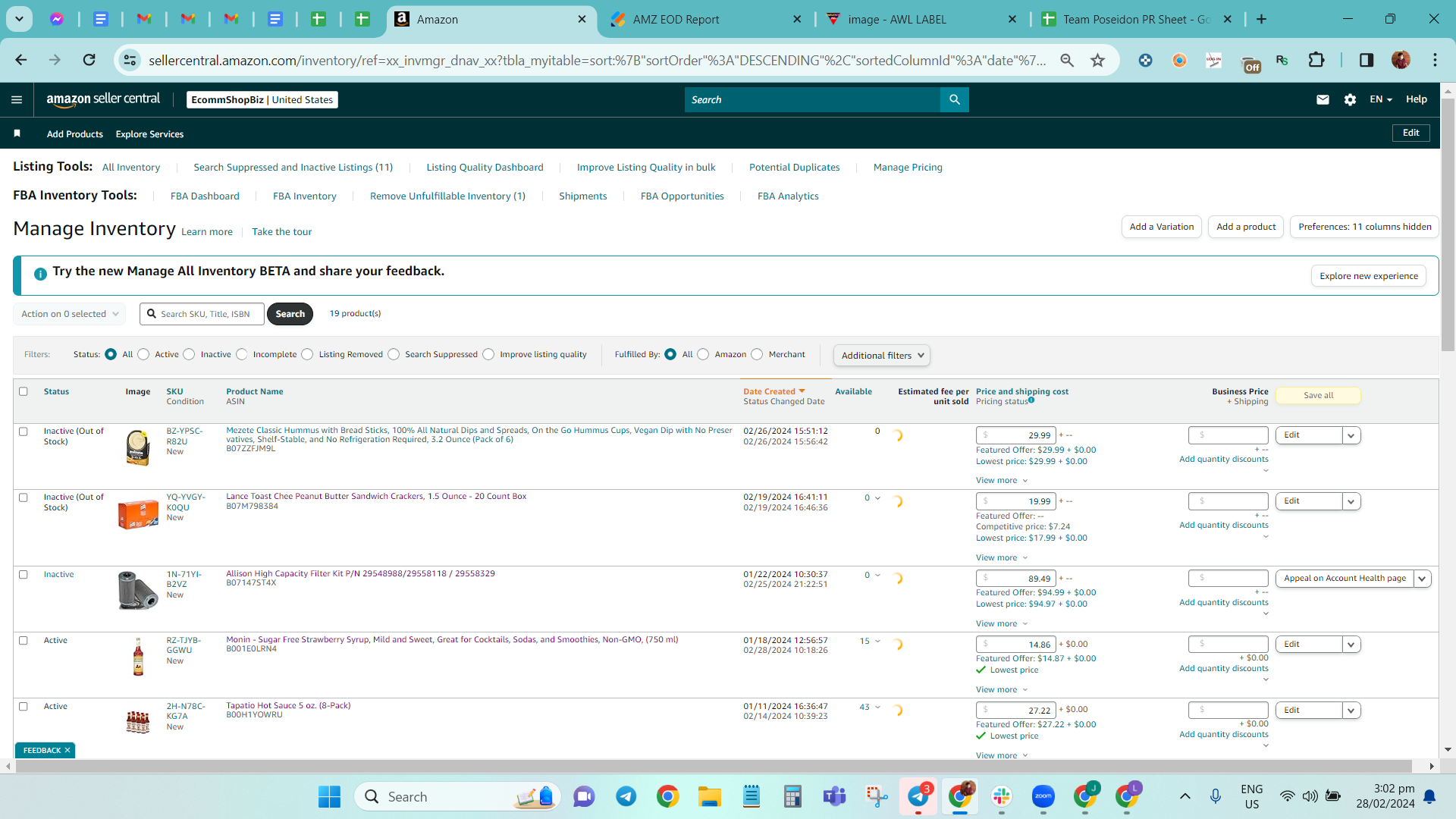Expand View more for Monin Syrup row
The image size is (1456, 819).
(x=1001, y=689)
